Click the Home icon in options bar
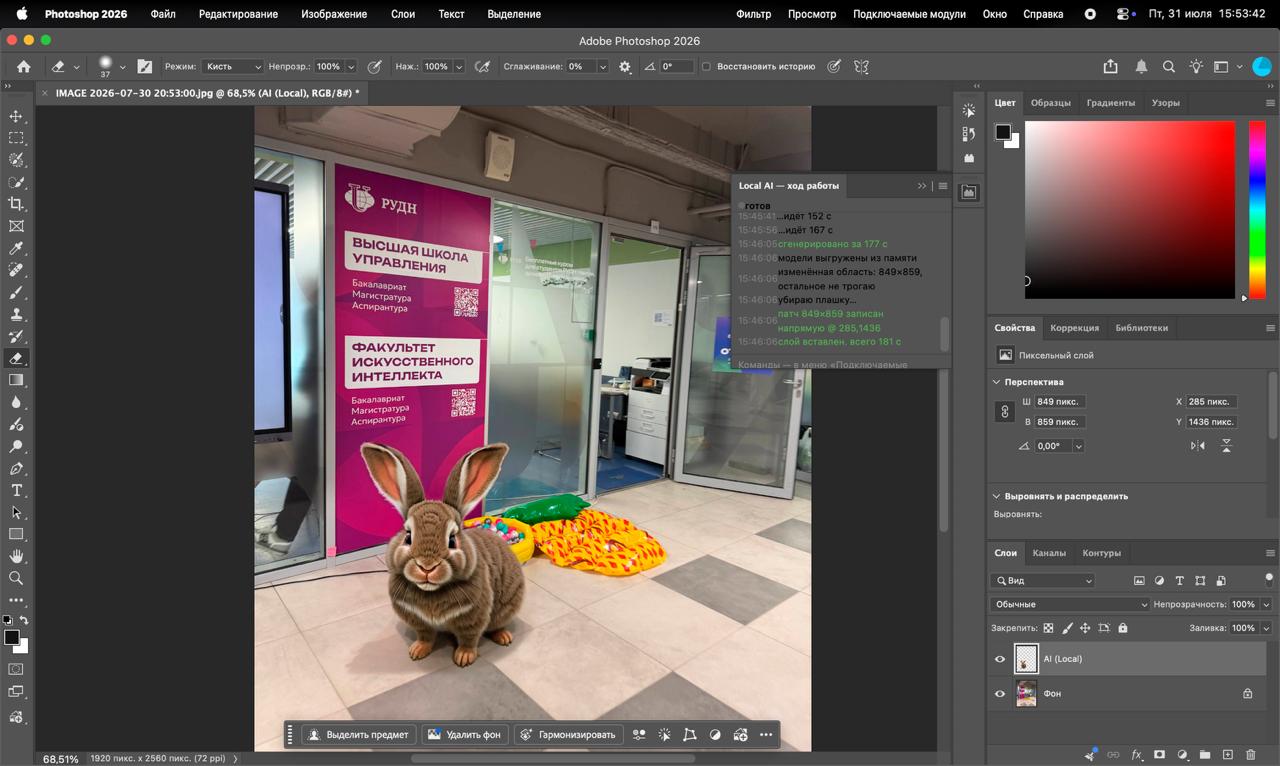The image size is (1280, 766). [x=24, y=67]
